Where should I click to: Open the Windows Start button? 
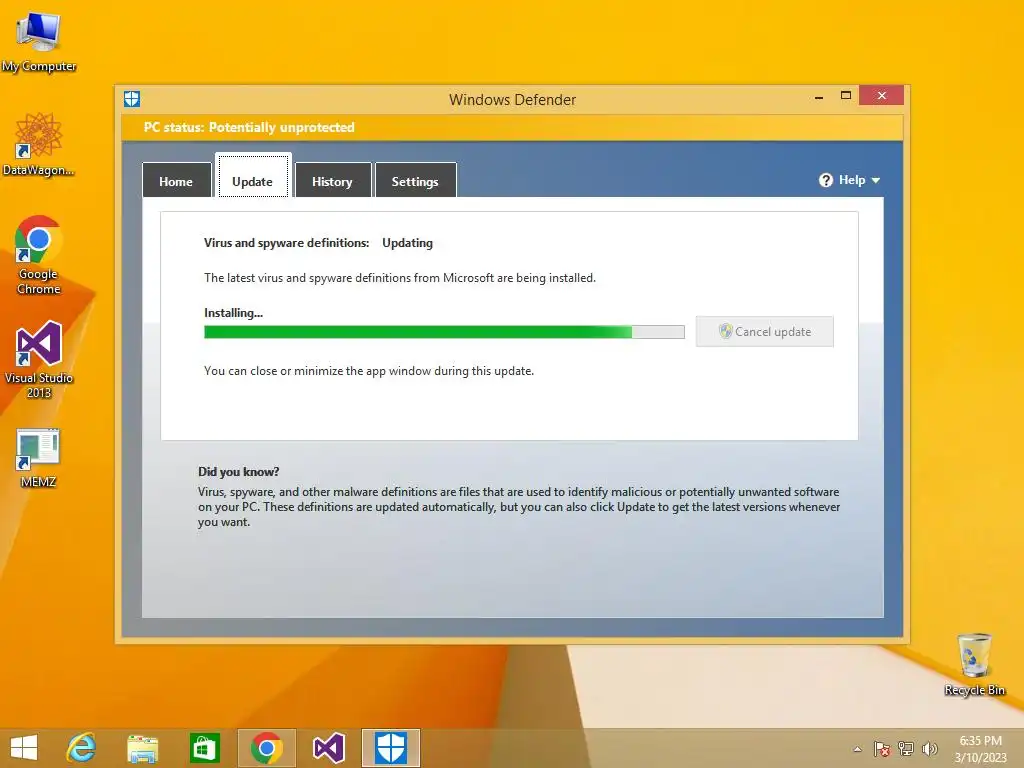click(24, 748)
